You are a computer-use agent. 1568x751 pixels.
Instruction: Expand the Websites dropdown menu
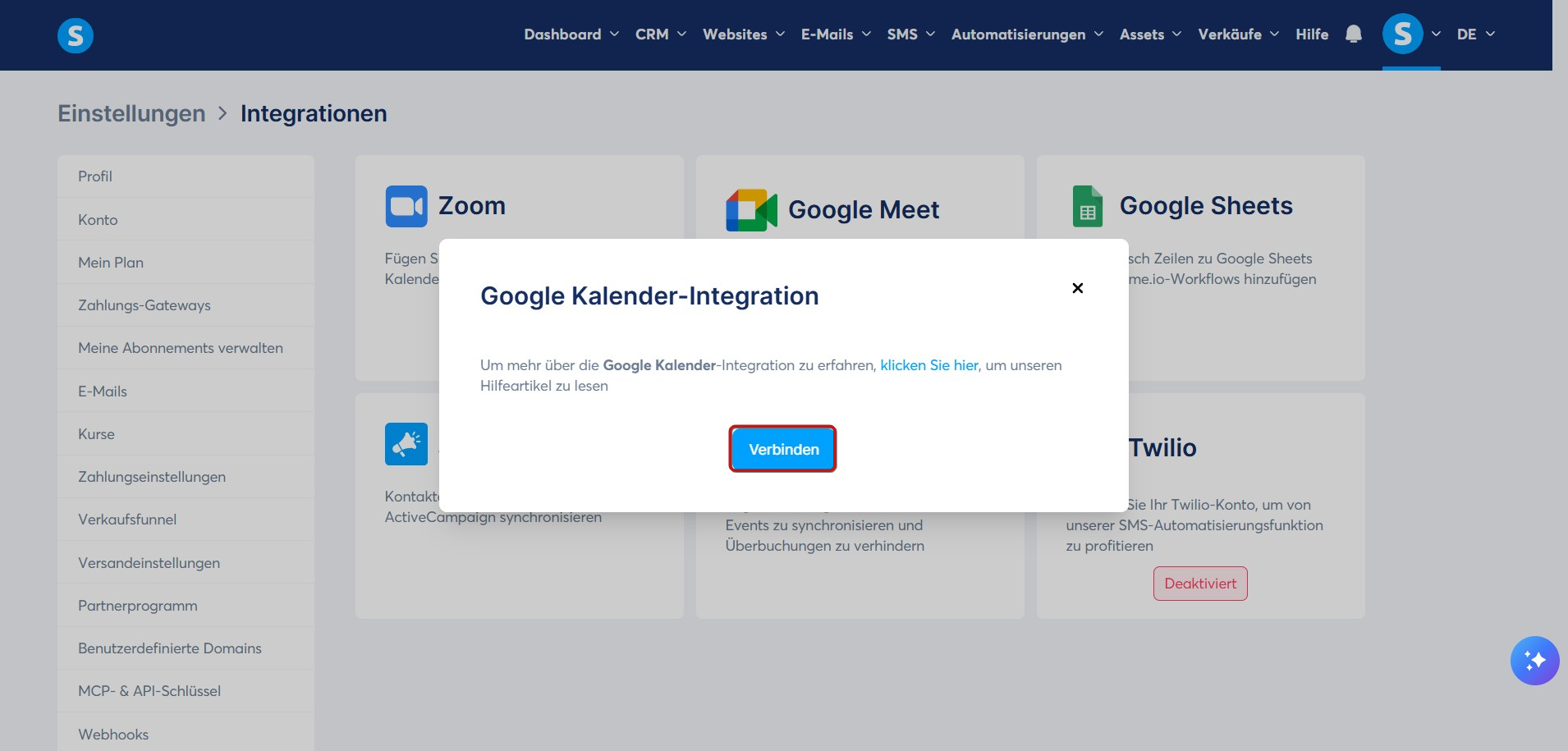[x=744, y=34]
